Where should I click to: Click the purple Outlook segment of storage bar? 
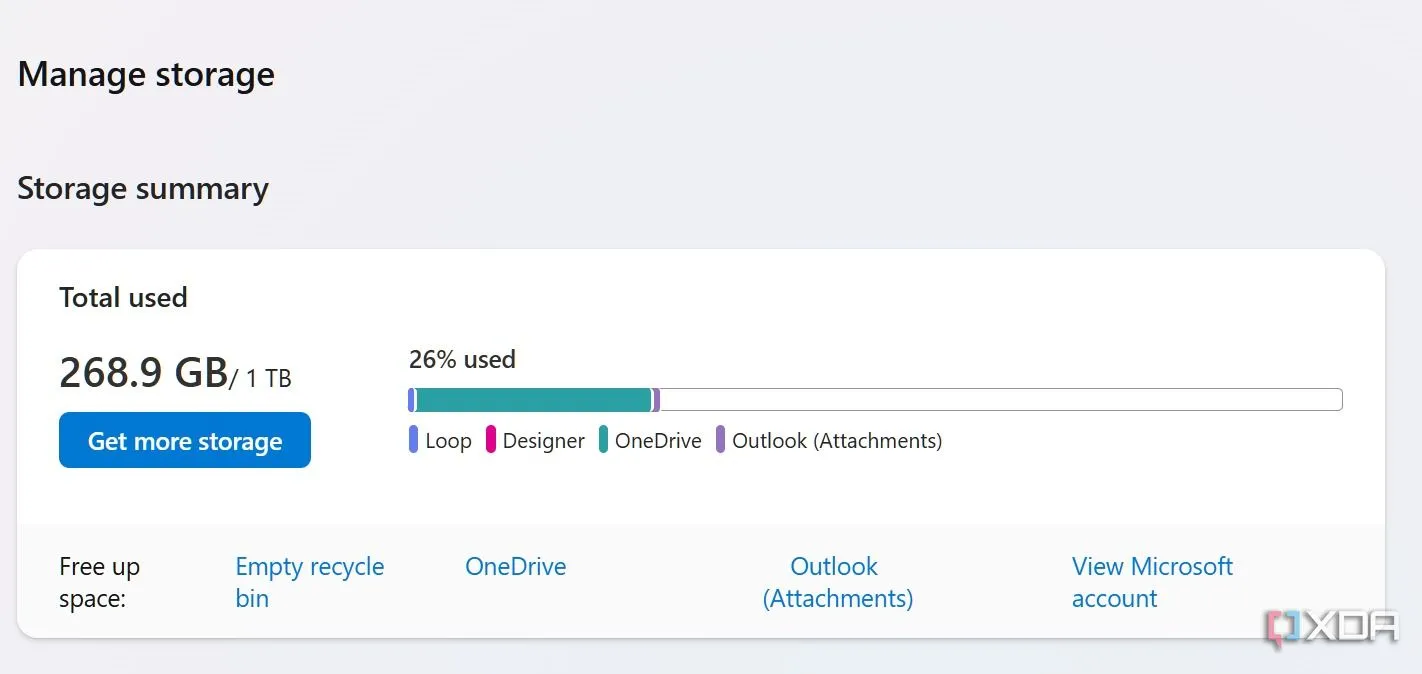tap(656, 400)
